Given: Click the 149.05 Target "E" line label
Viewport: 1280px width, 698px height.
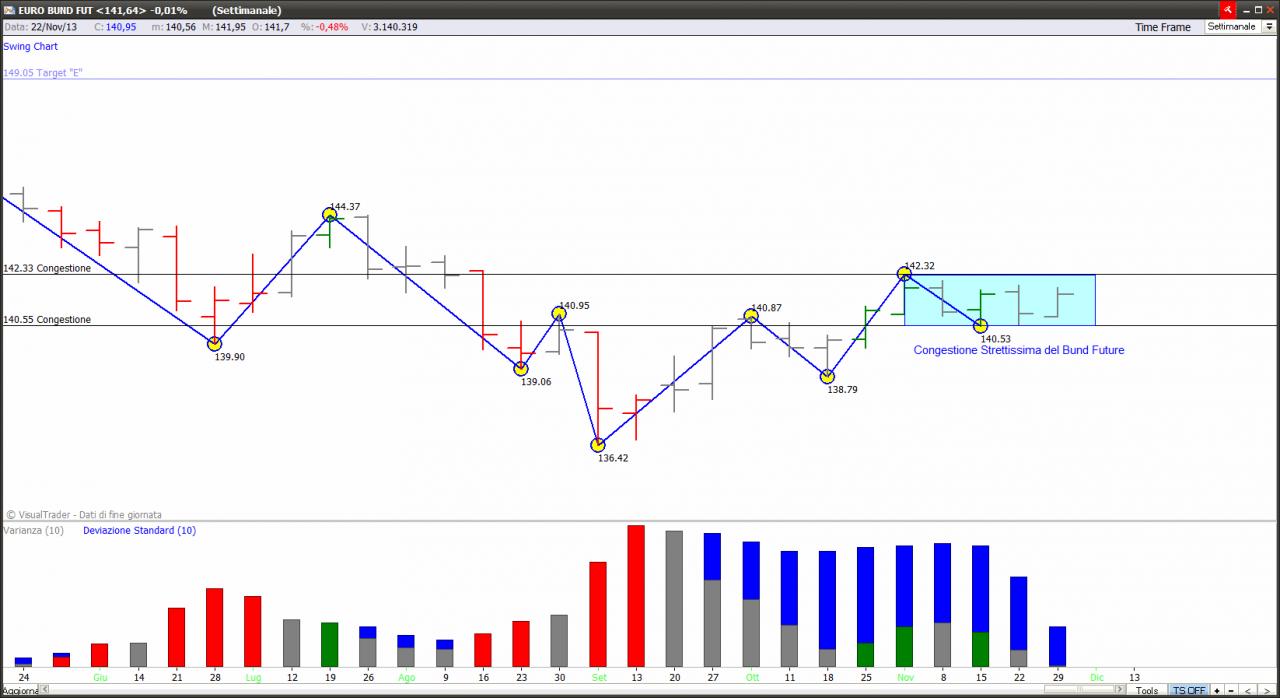Looking at the screenshot, I should click(43, 73).
